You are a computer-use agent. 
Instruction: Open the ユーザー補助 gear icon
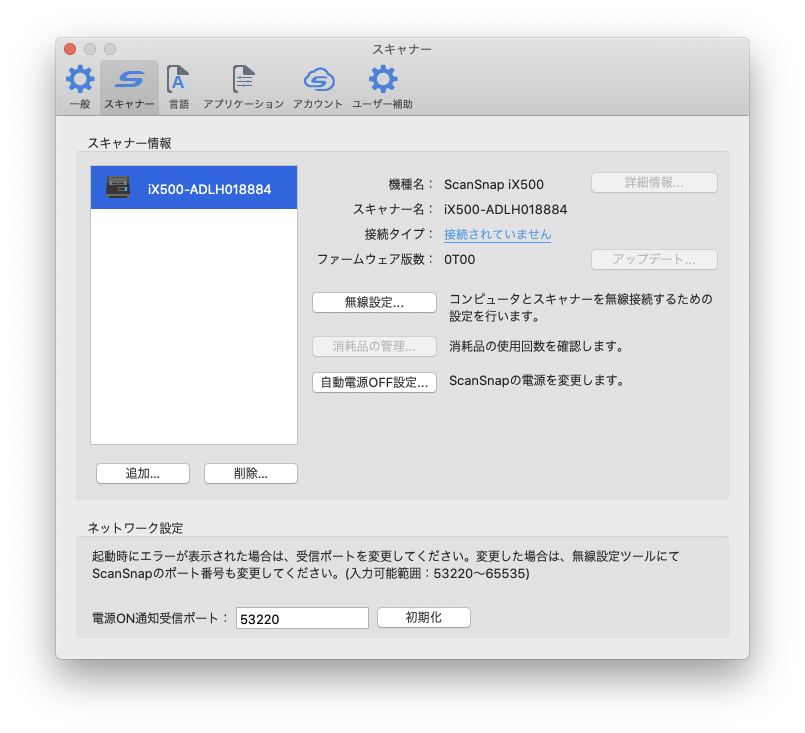[x=383, y=79]
